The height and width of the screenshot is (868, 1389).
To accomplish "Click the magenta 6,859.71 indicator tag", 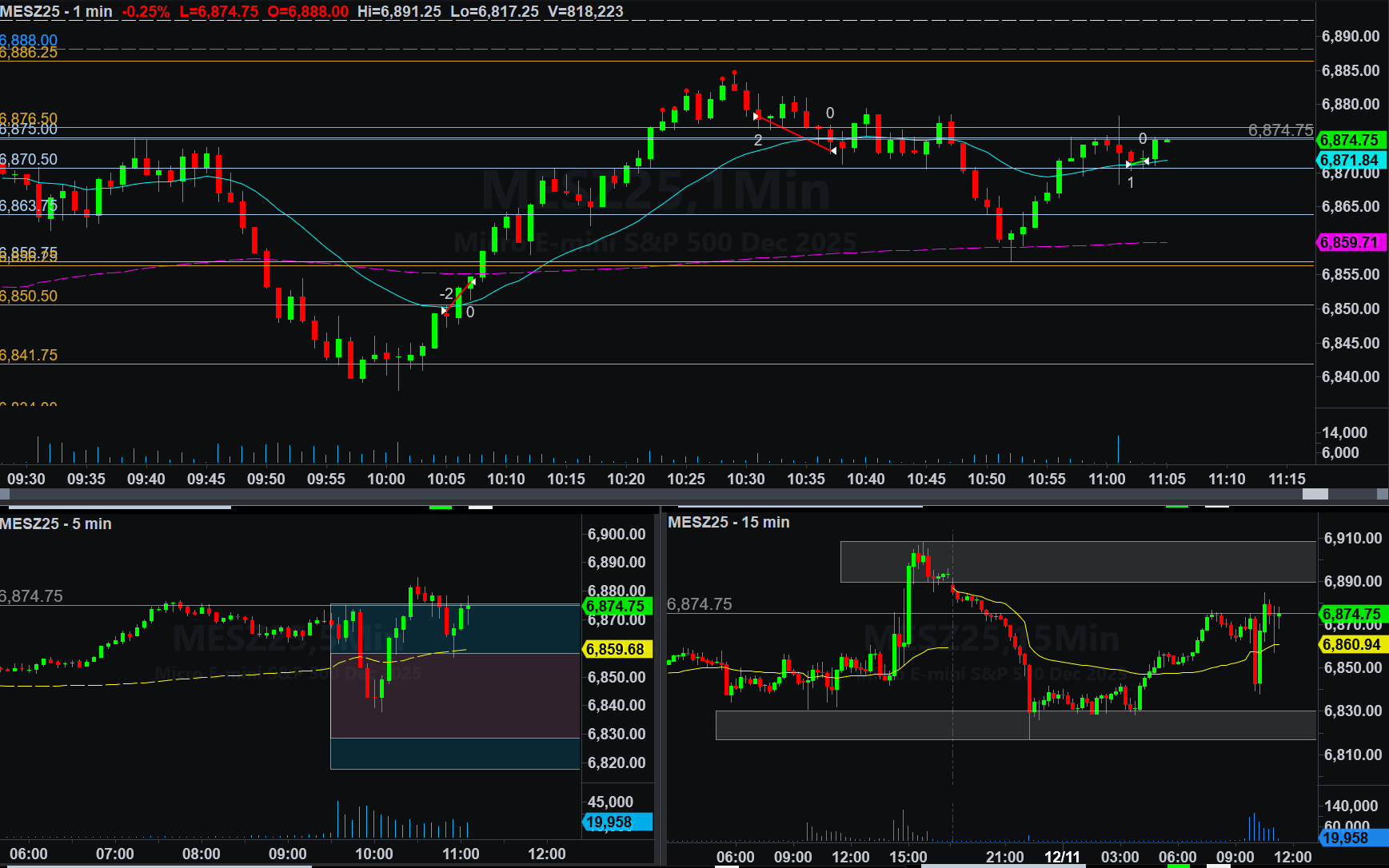I will coord(1350,242).
